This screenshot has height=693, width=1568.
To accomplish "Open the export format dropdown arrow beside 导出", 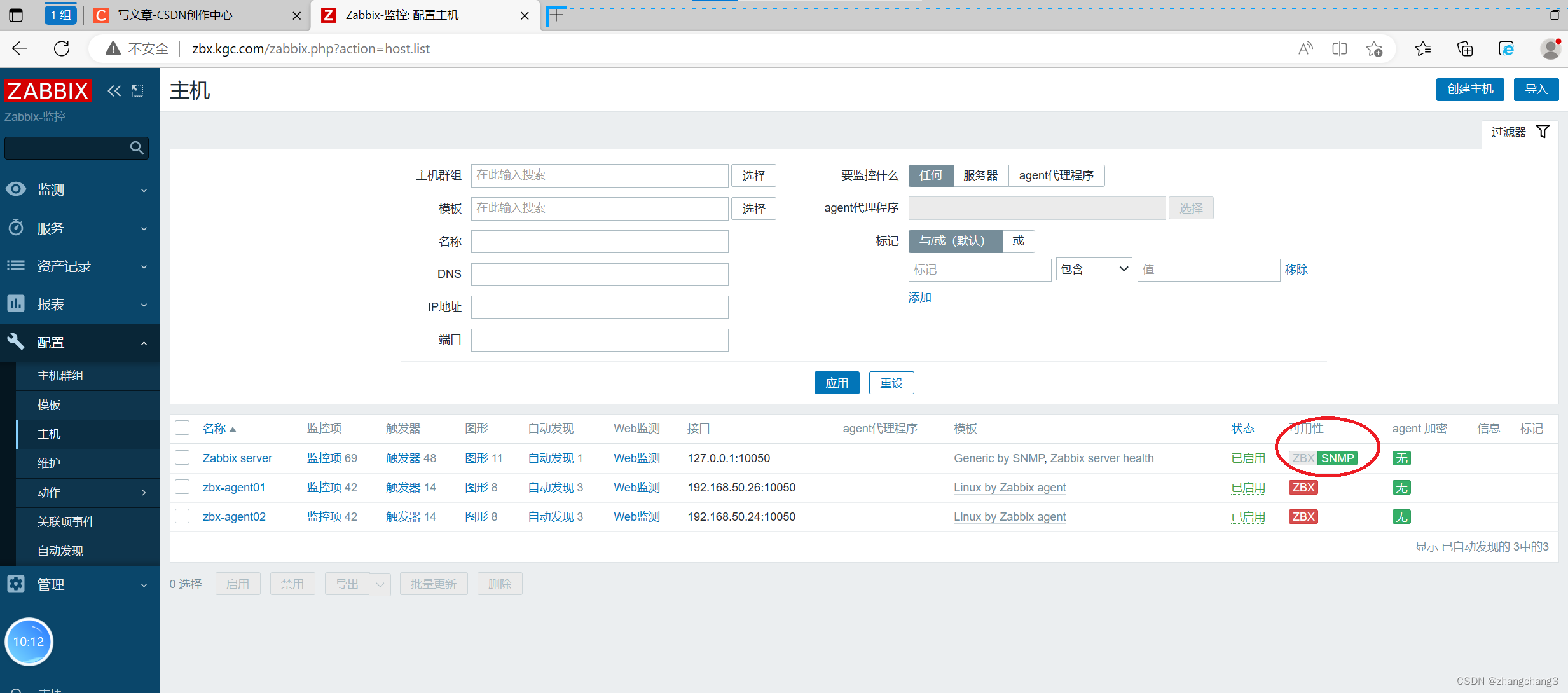I will point(380,584).
